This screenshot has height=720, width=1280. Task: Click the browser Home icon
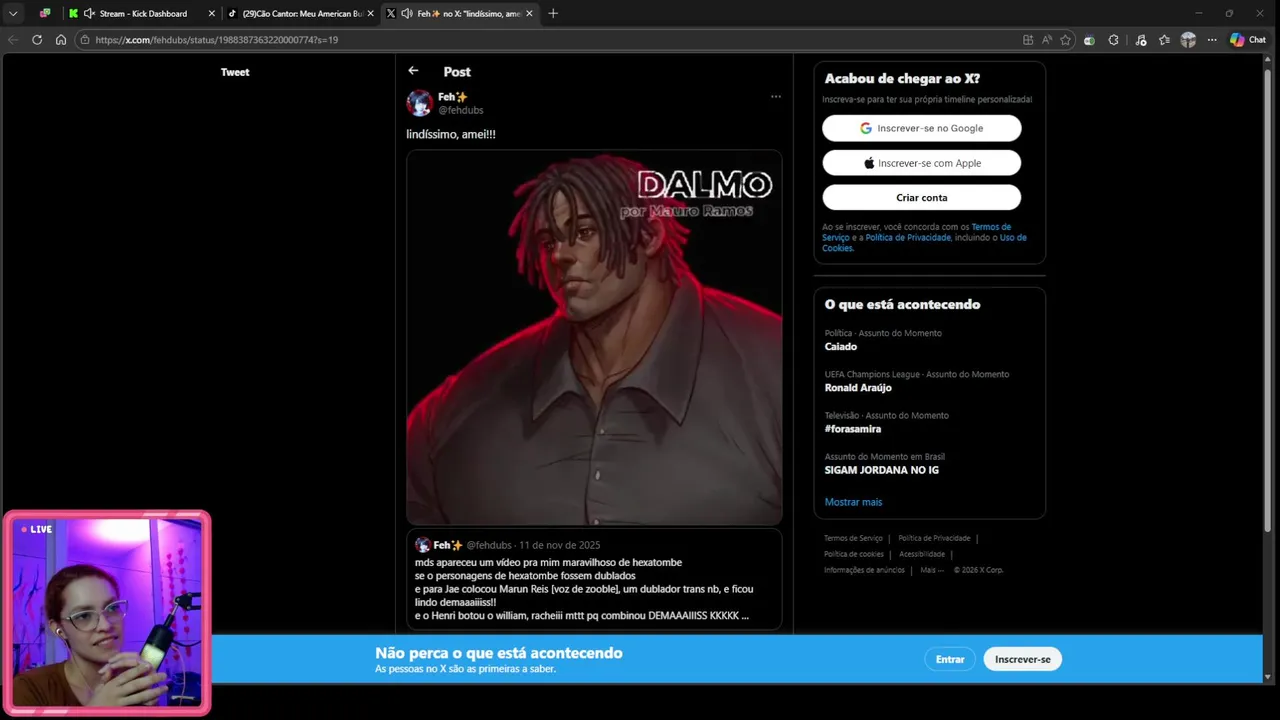61,40
